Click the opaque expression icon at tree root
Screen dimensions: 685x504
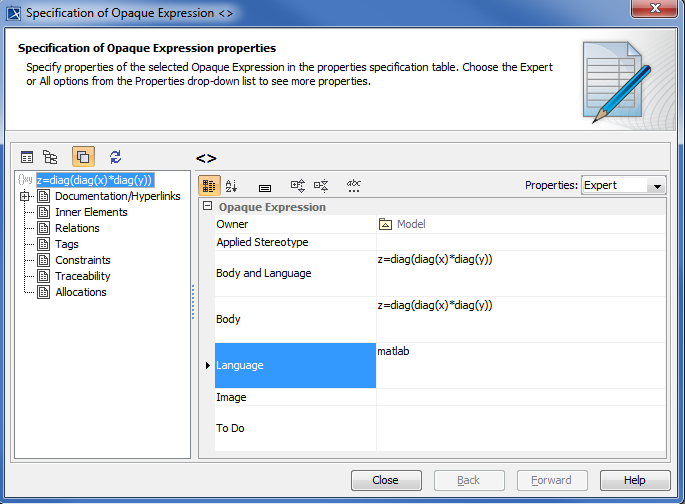tap(25, 180)
